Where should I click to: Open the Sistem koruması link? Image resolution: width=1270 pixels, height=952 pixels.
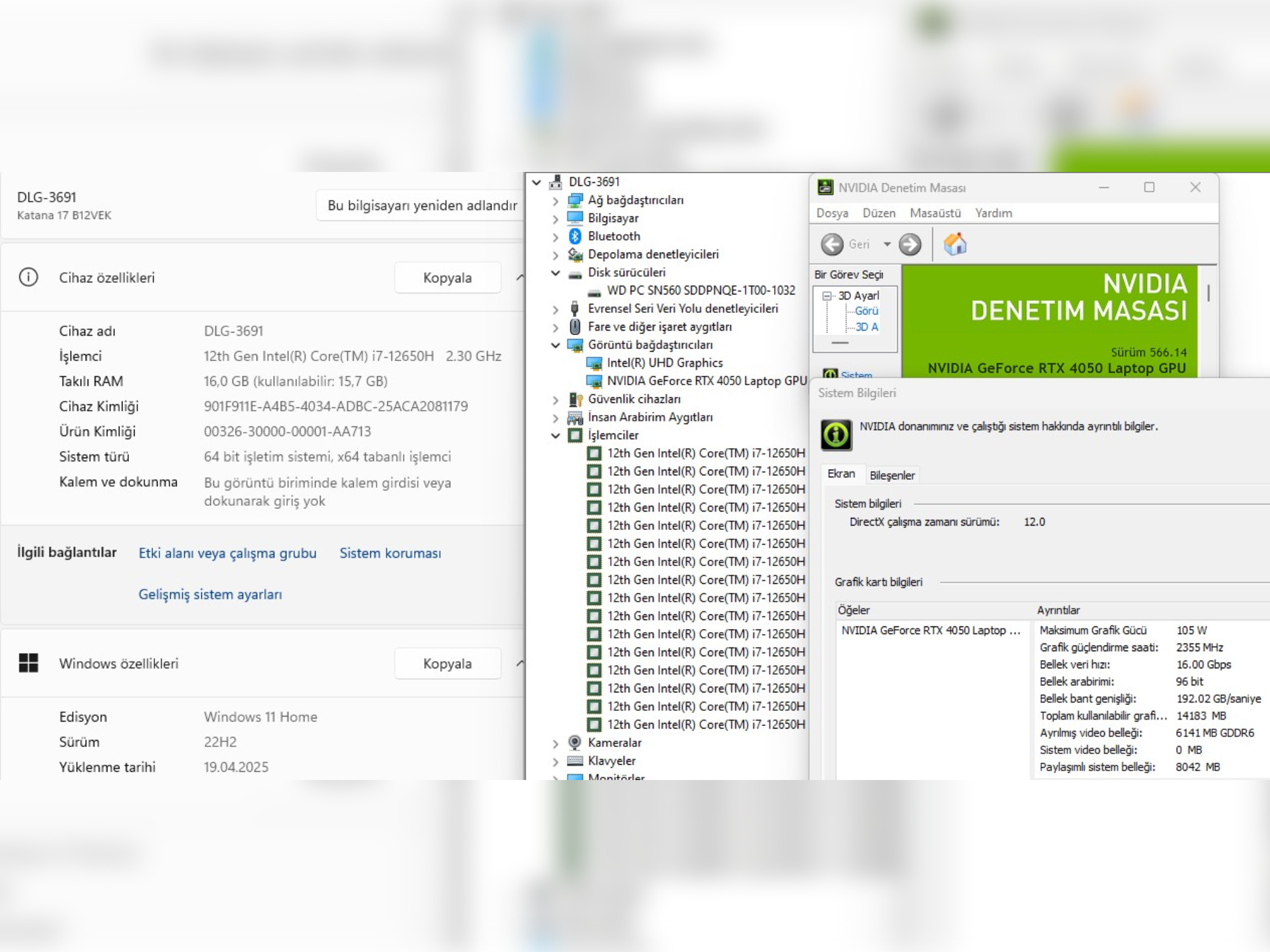tap(390, 553)
